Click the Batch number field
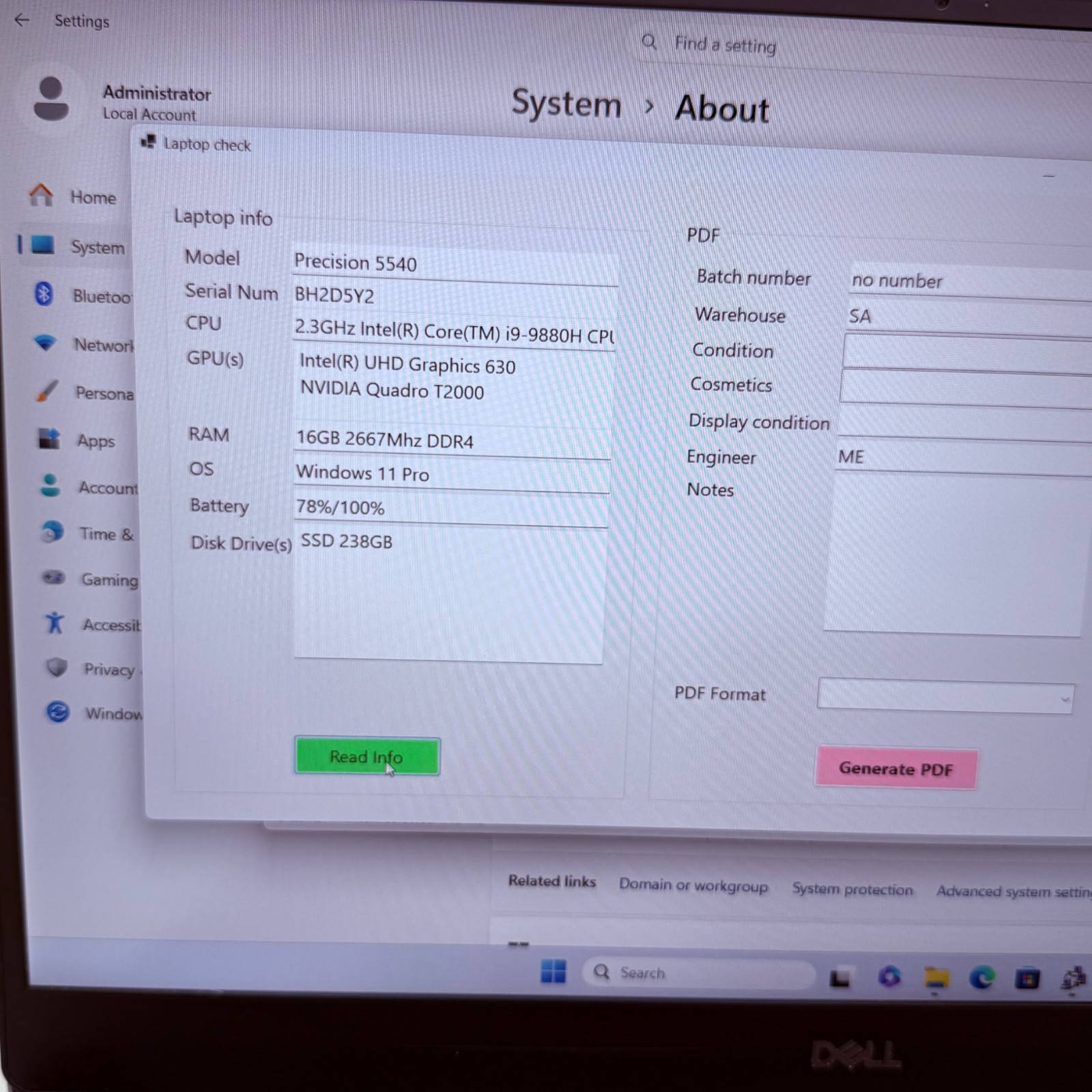This screenshot has height=1092, width=1092. click(970, 282)
